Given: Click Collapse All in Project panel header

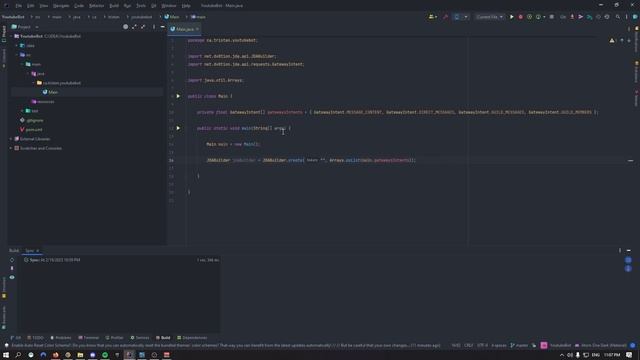Looking at the screenshot, I should click(x=143, y=27).
